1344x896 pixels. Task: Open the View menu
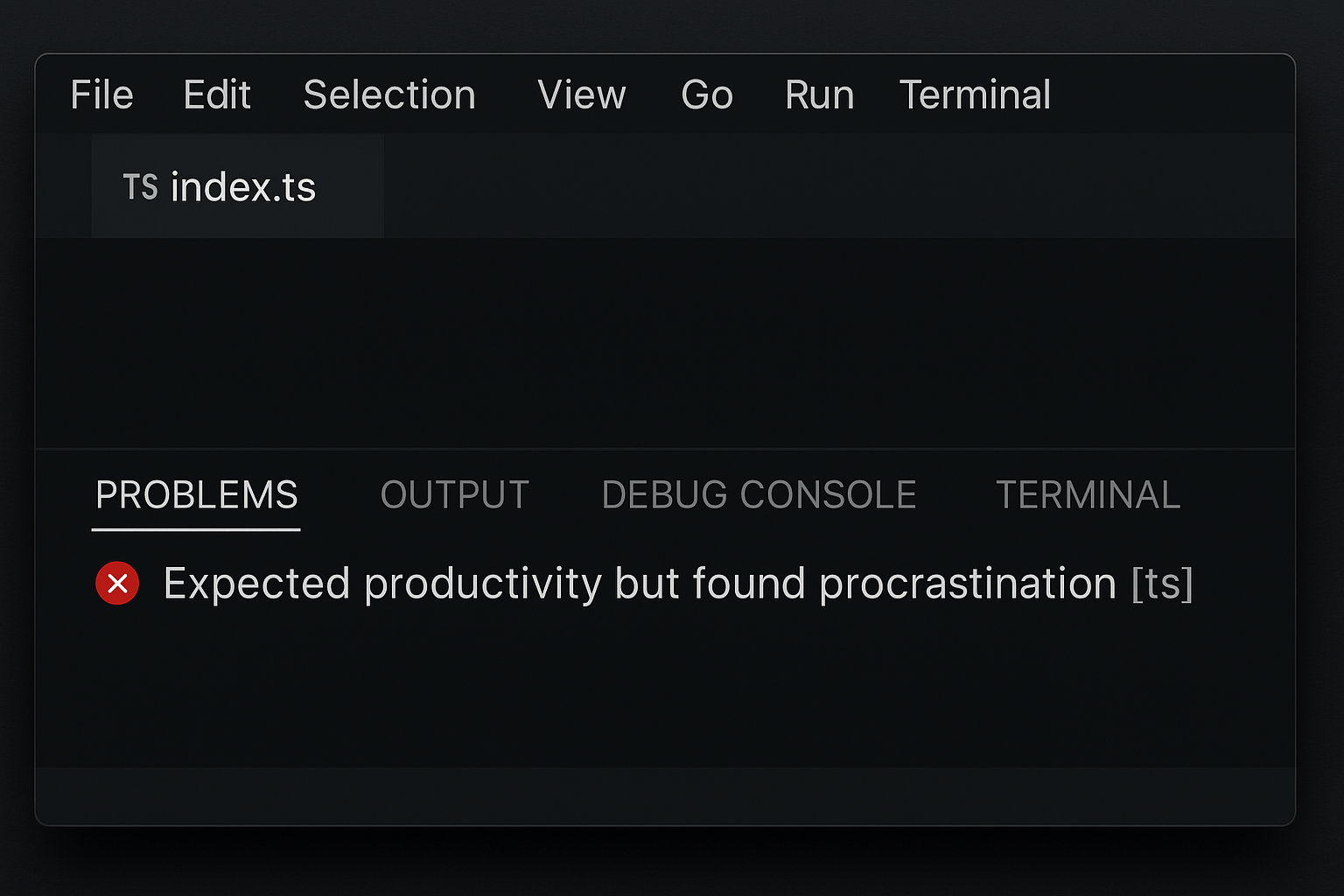click(582, 94)
